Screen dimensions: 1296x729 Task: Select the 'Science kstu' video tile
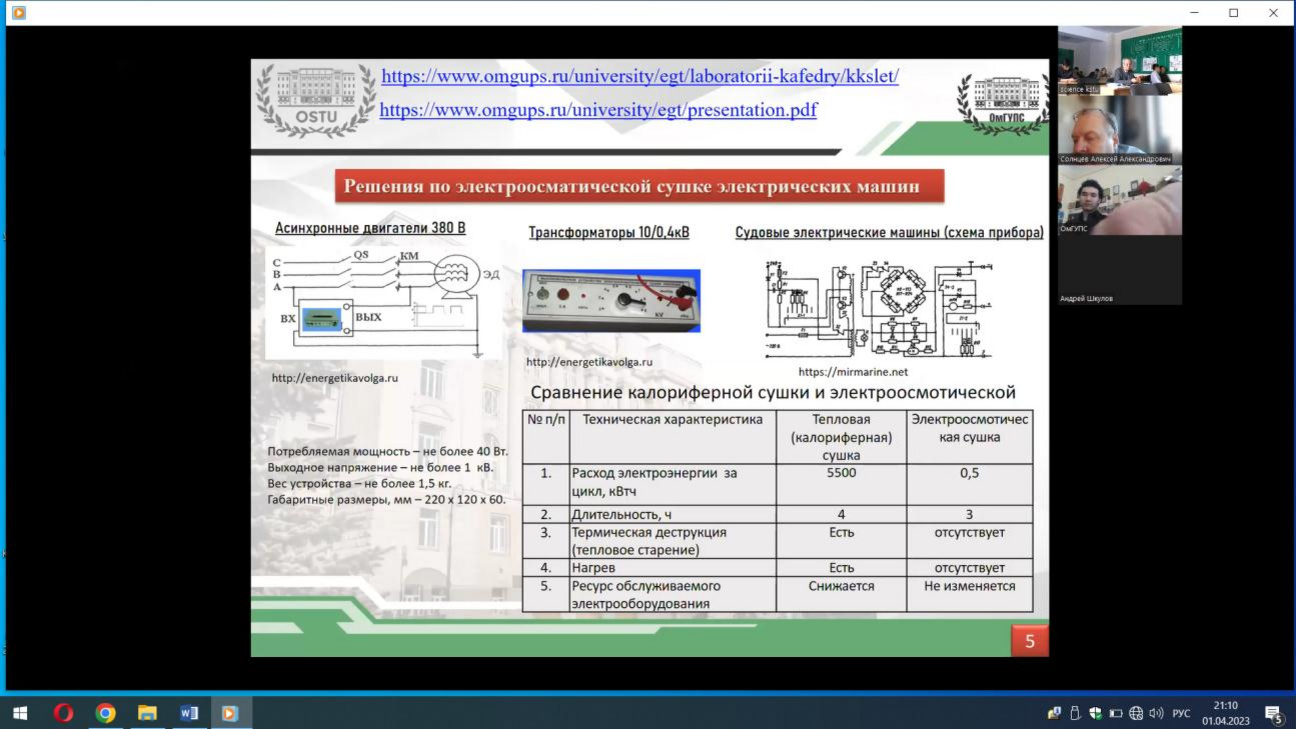pos(1120,62)
